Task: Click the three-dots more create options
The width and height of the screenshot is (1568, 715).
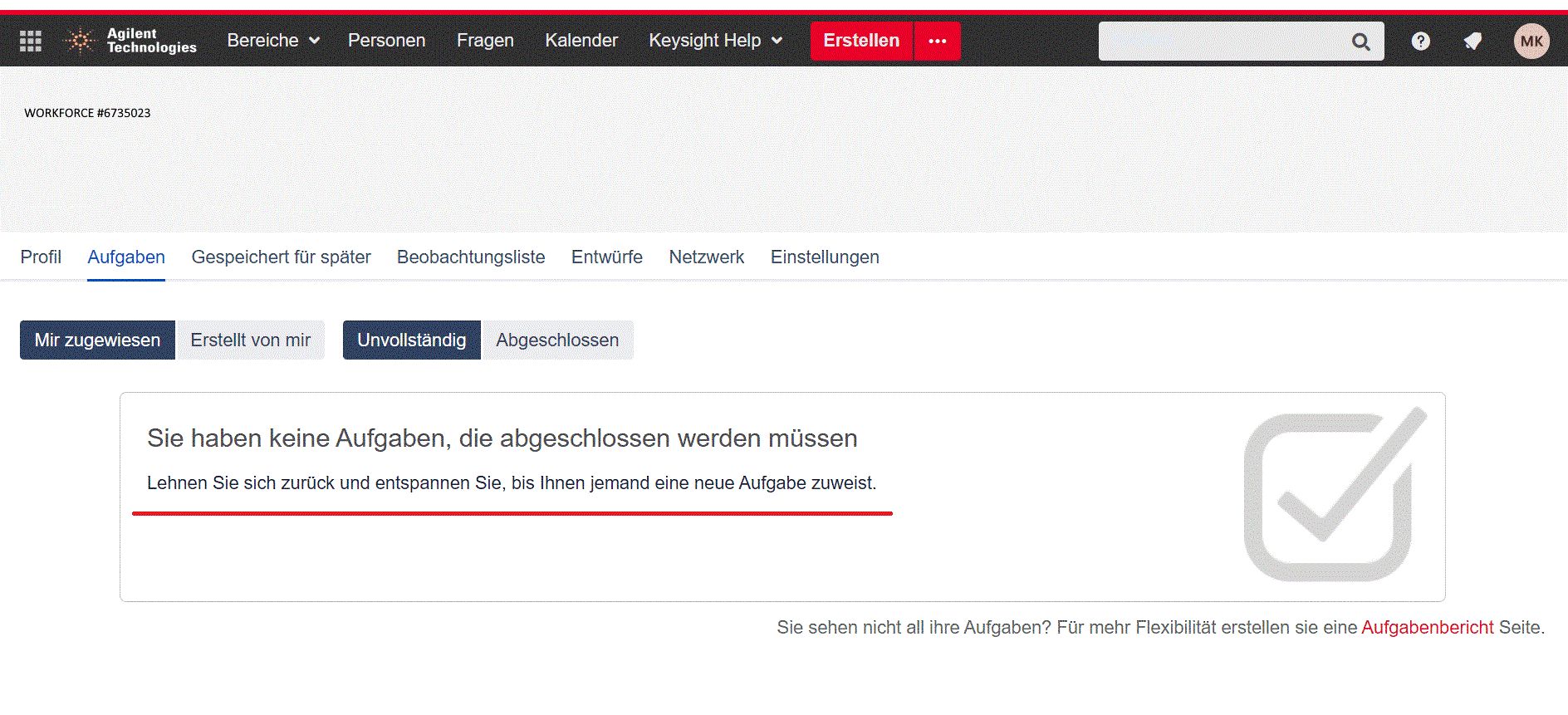Action: pyautogui.click(x=938, y=41)
